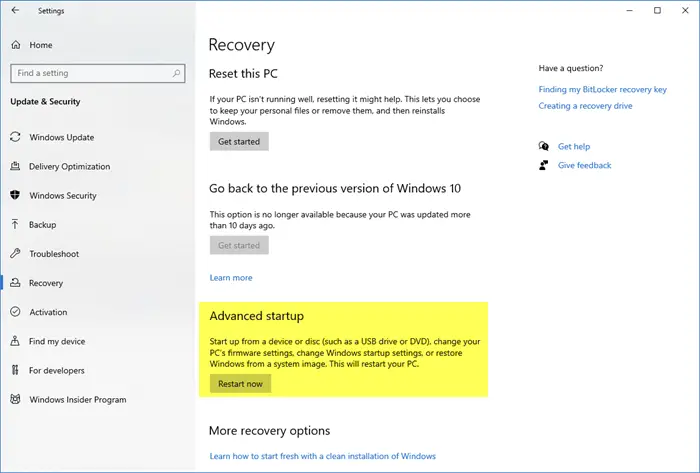Click the Delivery Optimization icon
This screenshot has height=473, width=700.
[16, 166]
